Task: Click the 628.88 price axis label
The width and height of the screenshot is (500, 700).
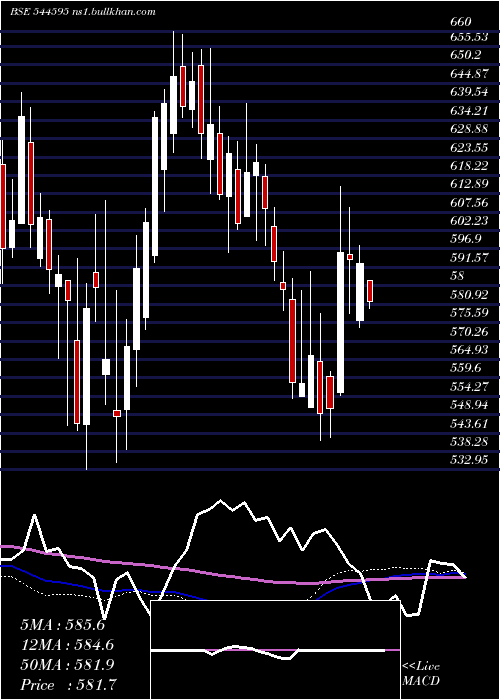Action: tap(469, 129)
